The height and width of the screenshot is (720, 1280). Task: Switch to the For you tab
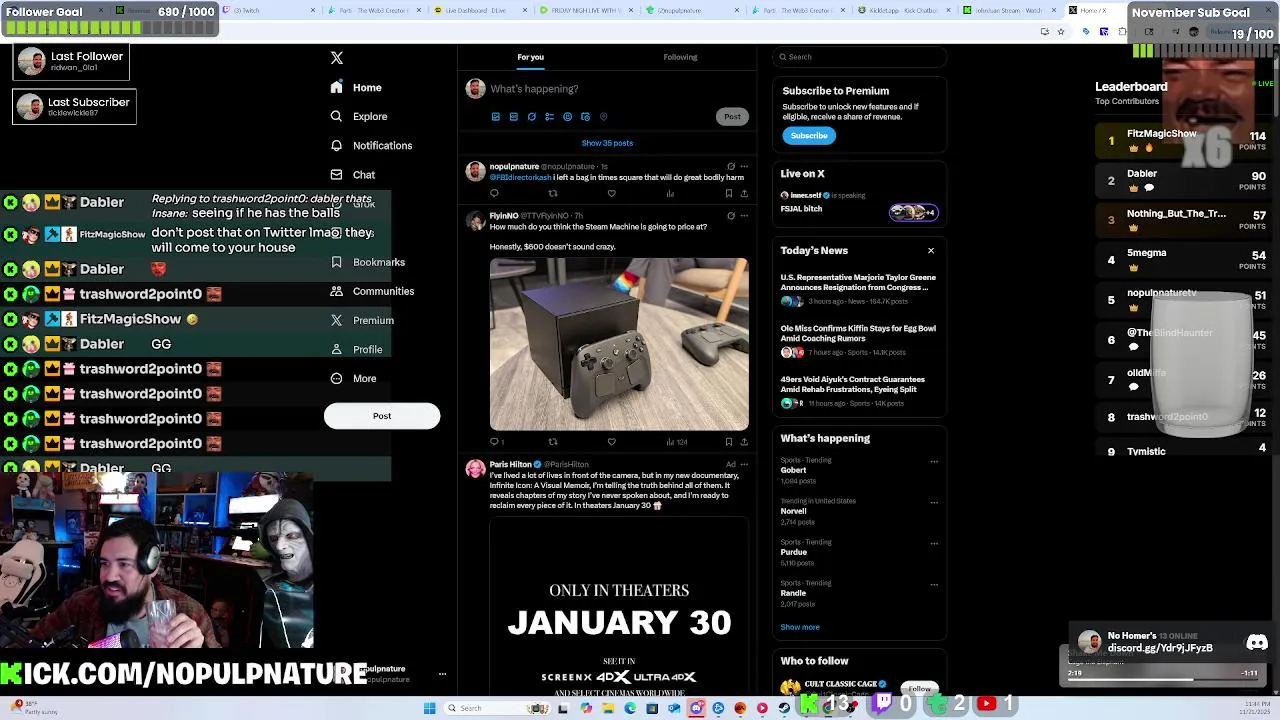[530, 57]
